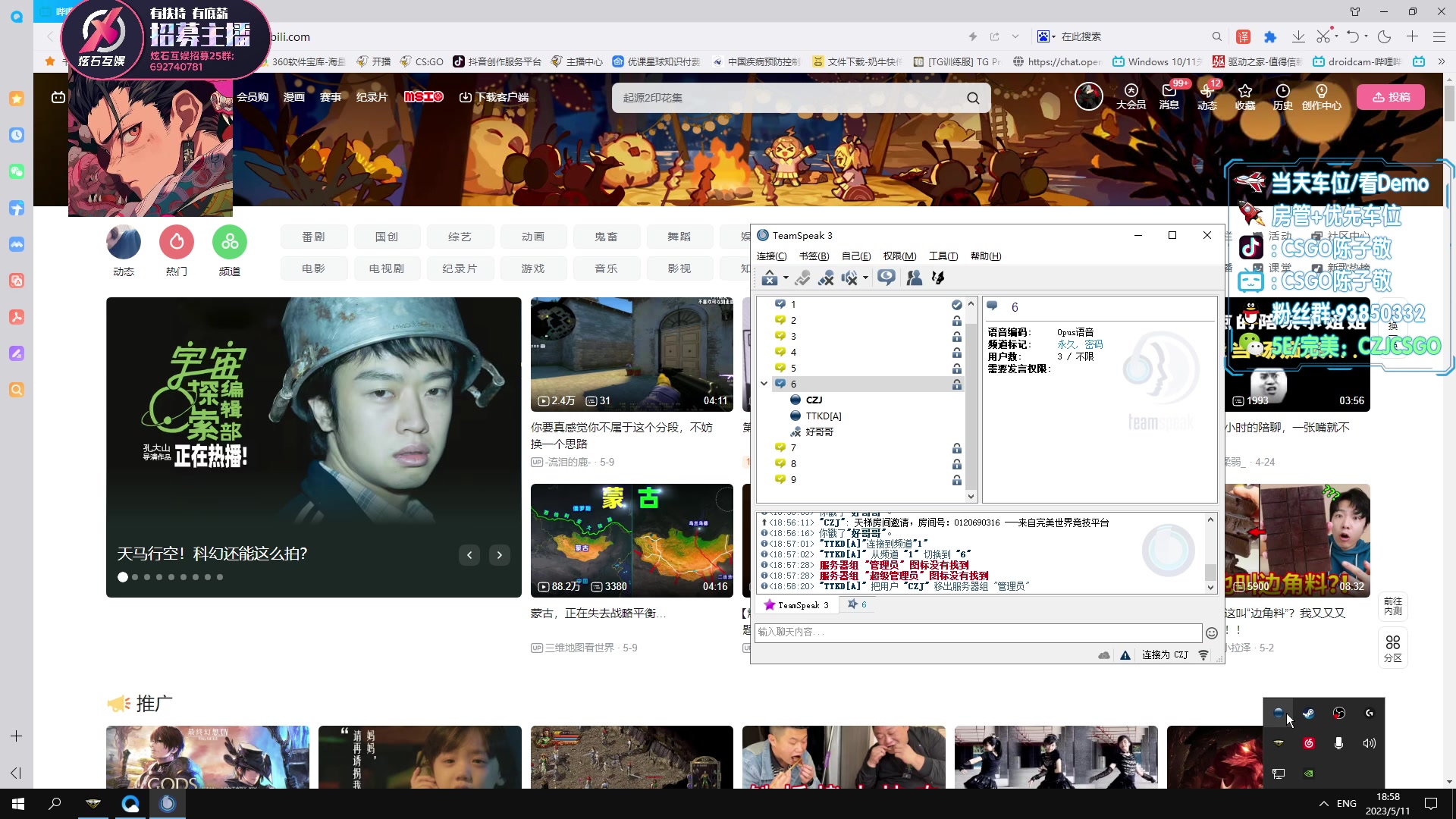Screen dimensions: 1456x819
Task: Collapse channel 6 tree arrow
Action: click(764, 384)
